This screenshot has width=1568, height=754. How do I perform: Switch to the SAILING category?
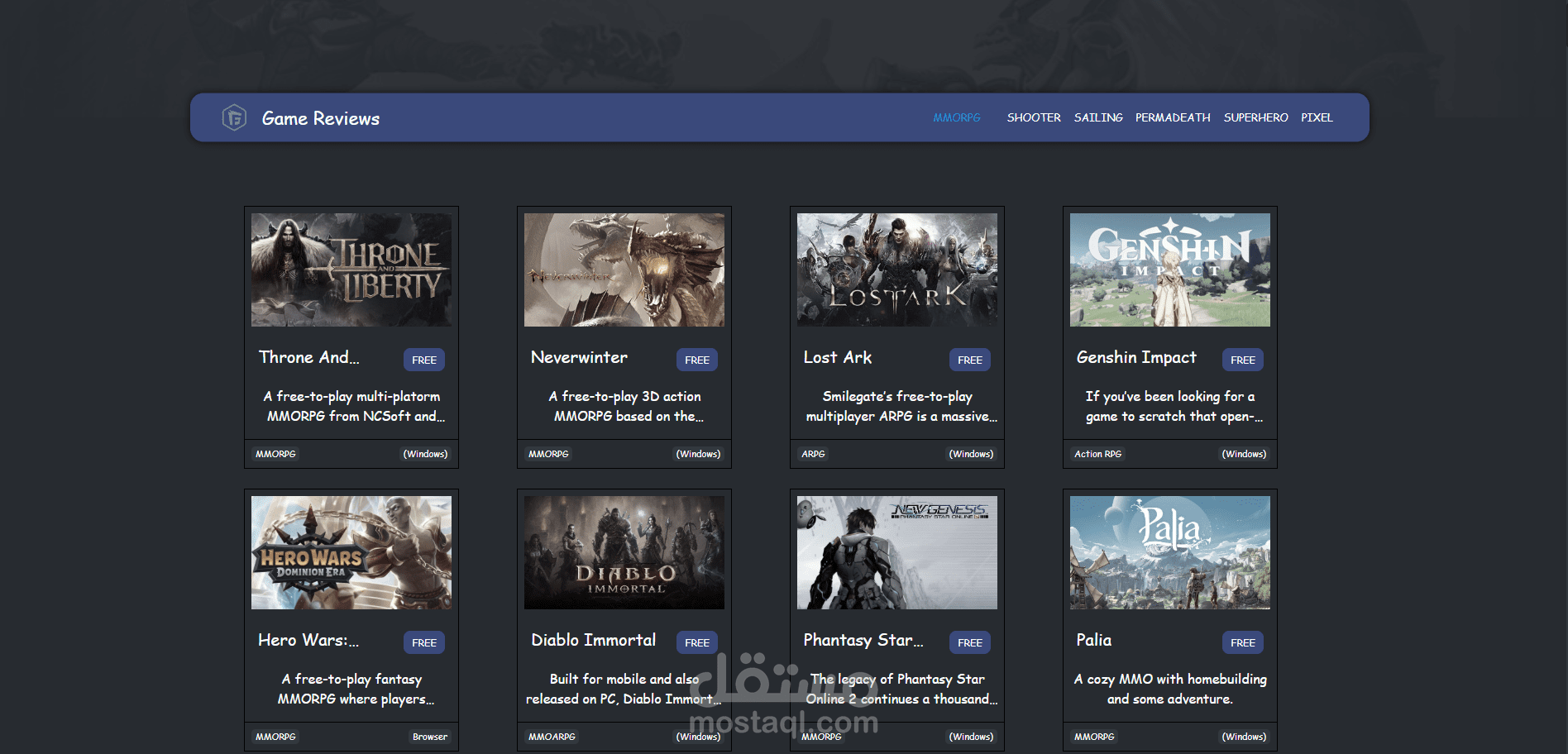(x=1098, y=117)
